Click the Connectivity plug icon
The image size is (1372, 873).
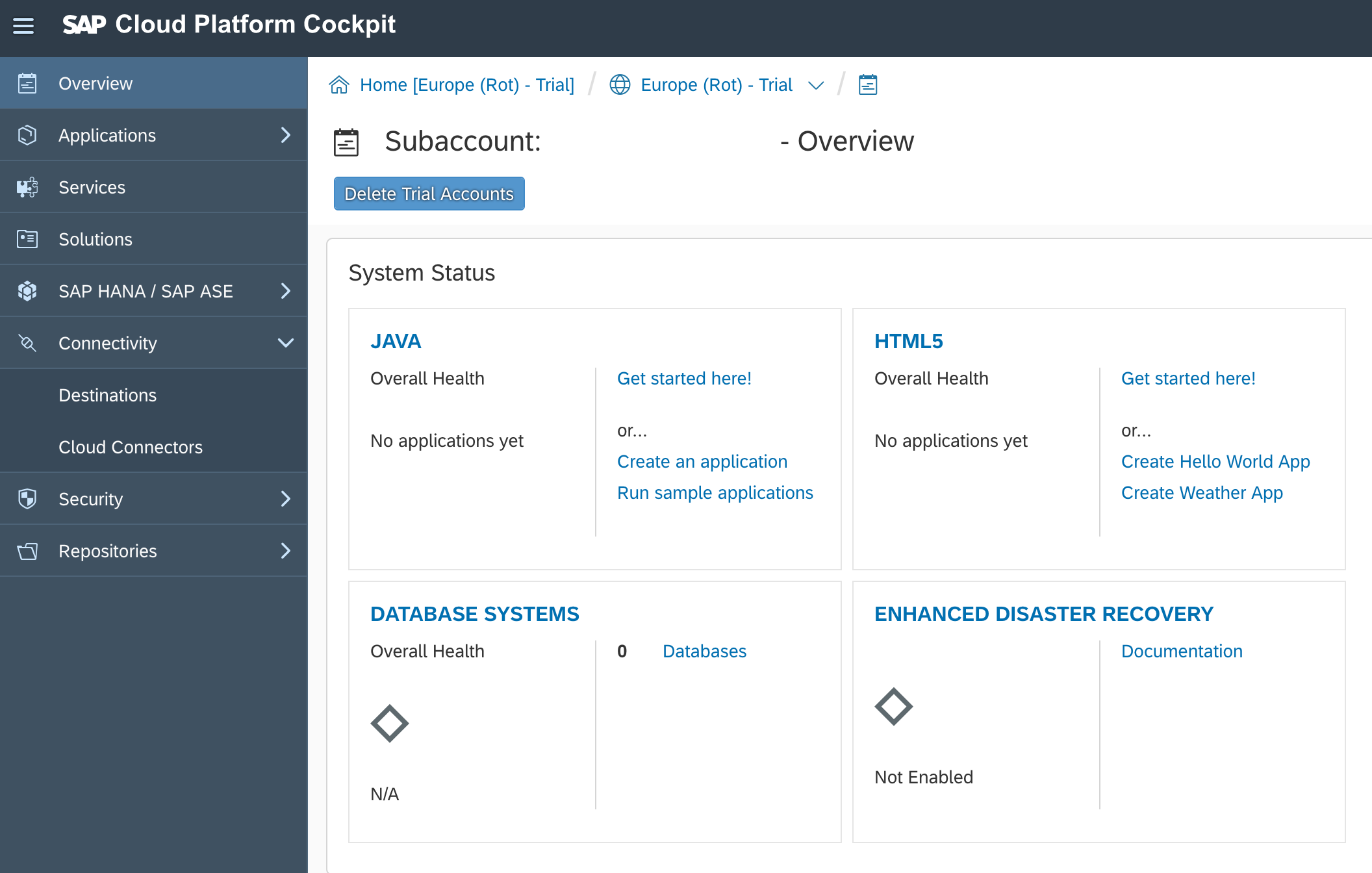pyautogui.click(x=27, y=343)
